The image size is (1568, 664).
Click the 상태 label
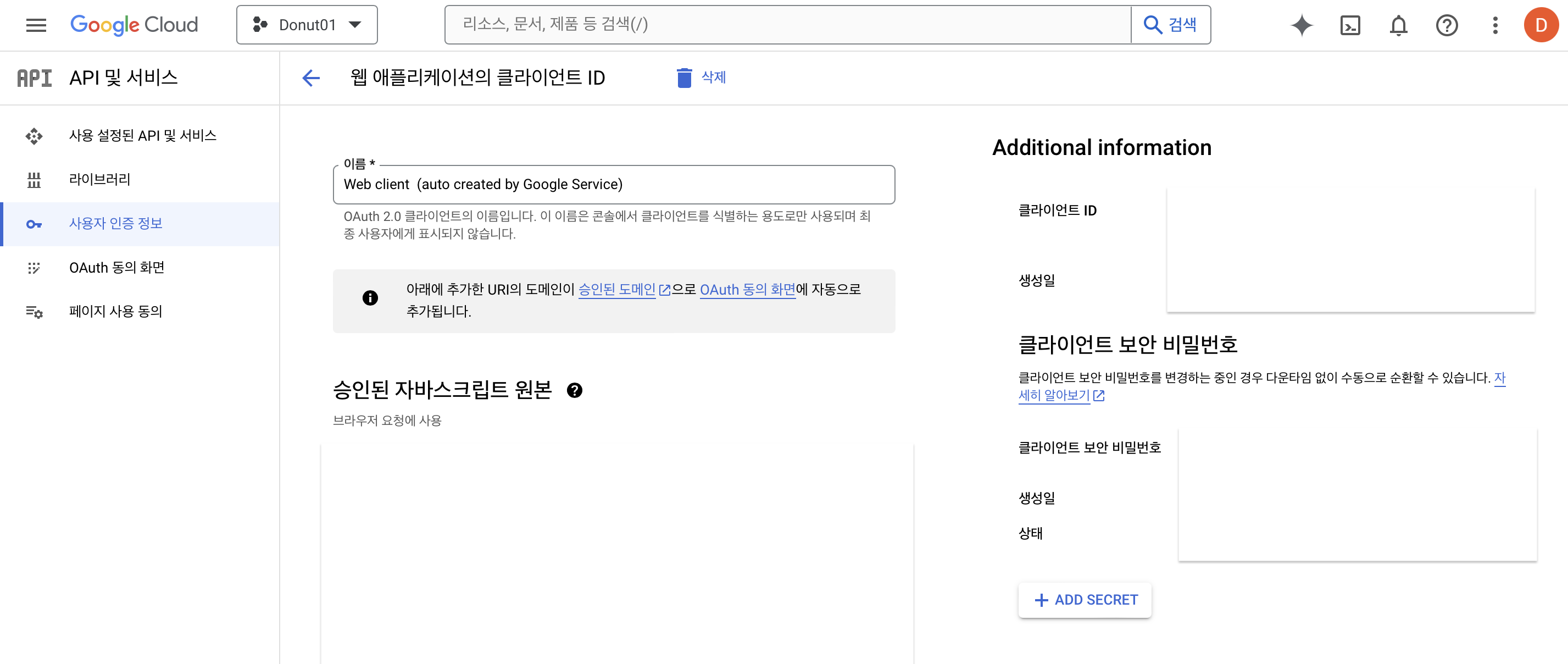pos(1031,534)
